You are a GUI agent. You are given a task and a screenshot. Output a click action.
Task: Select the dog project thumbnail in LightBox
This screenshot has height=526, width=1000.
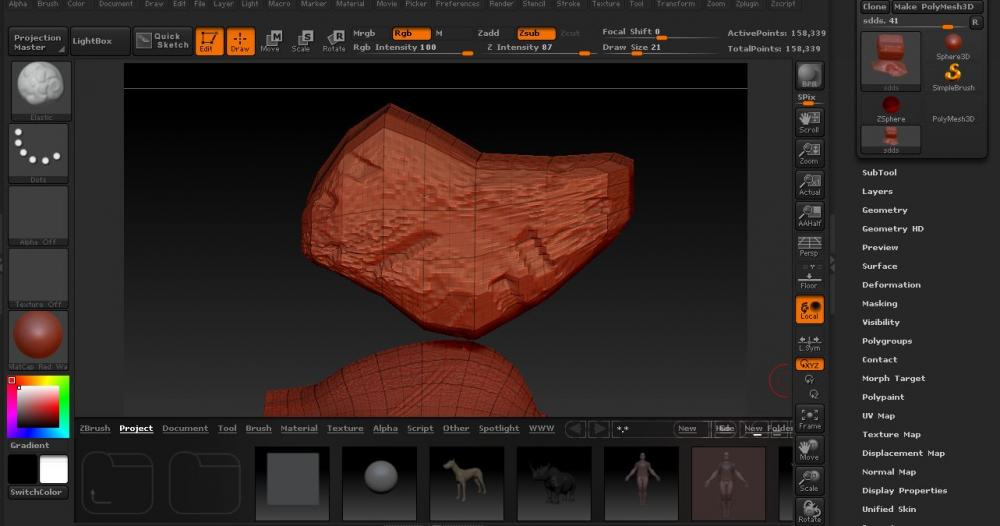[x=466, y=481]
